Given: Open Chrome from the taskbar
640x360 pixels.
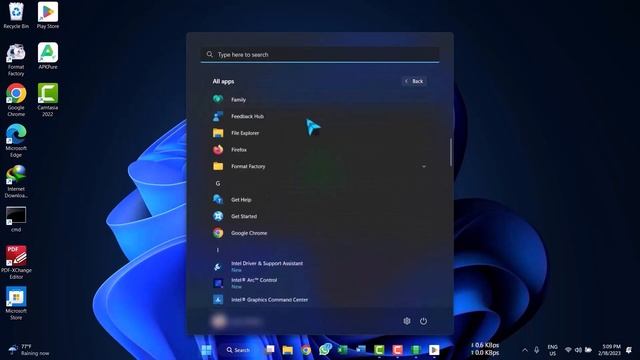Looking at the screenshot, I should pos(306,350).
